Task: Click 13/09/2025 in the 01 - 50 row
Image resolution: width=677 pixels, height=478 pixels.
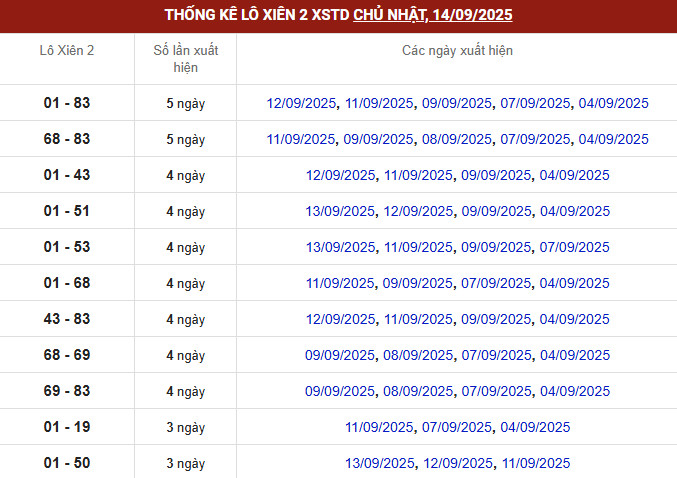Action: tap(380, 463)
